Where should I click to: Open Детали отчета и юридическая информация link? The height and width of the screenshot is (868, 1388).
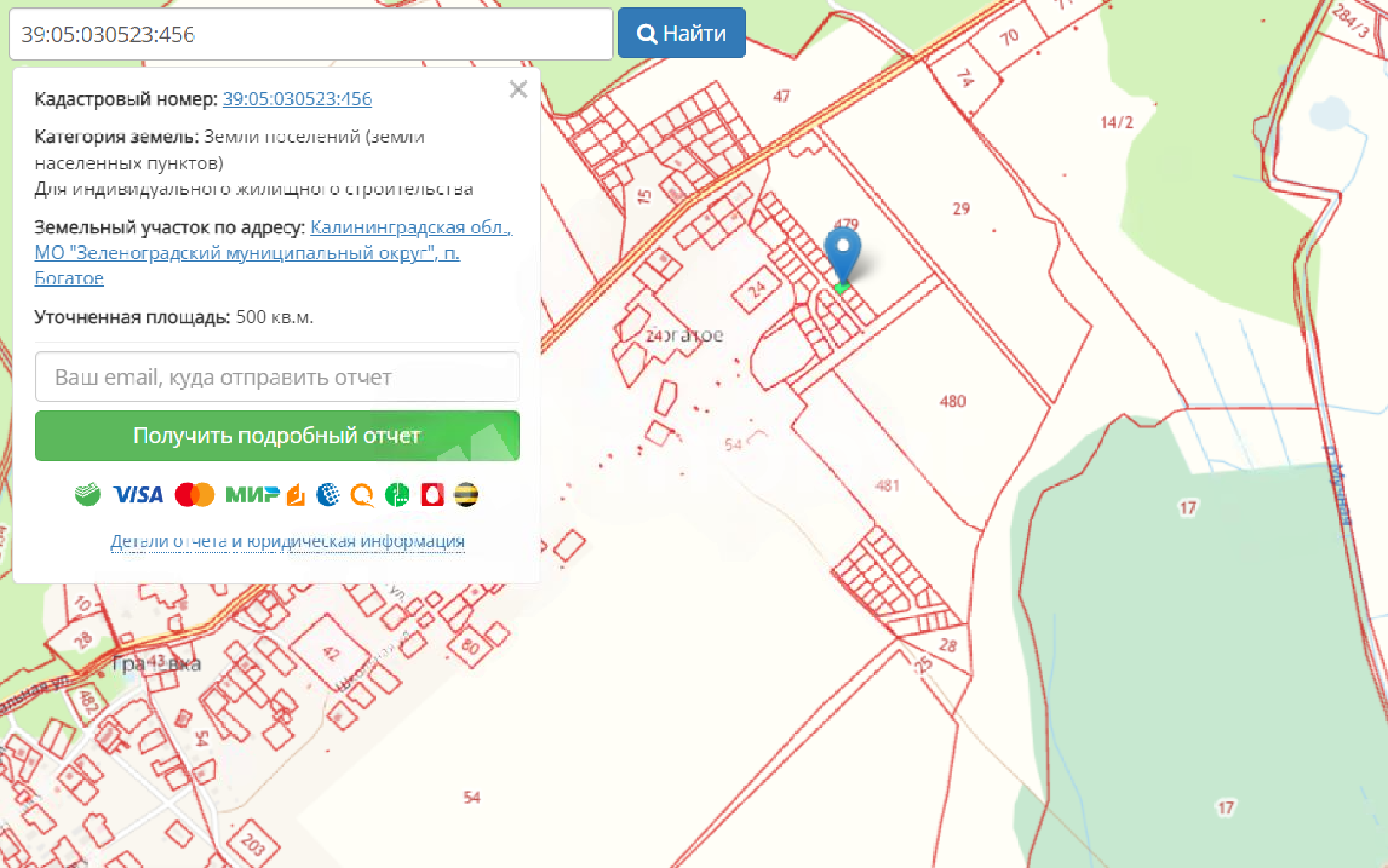(287, 541)
